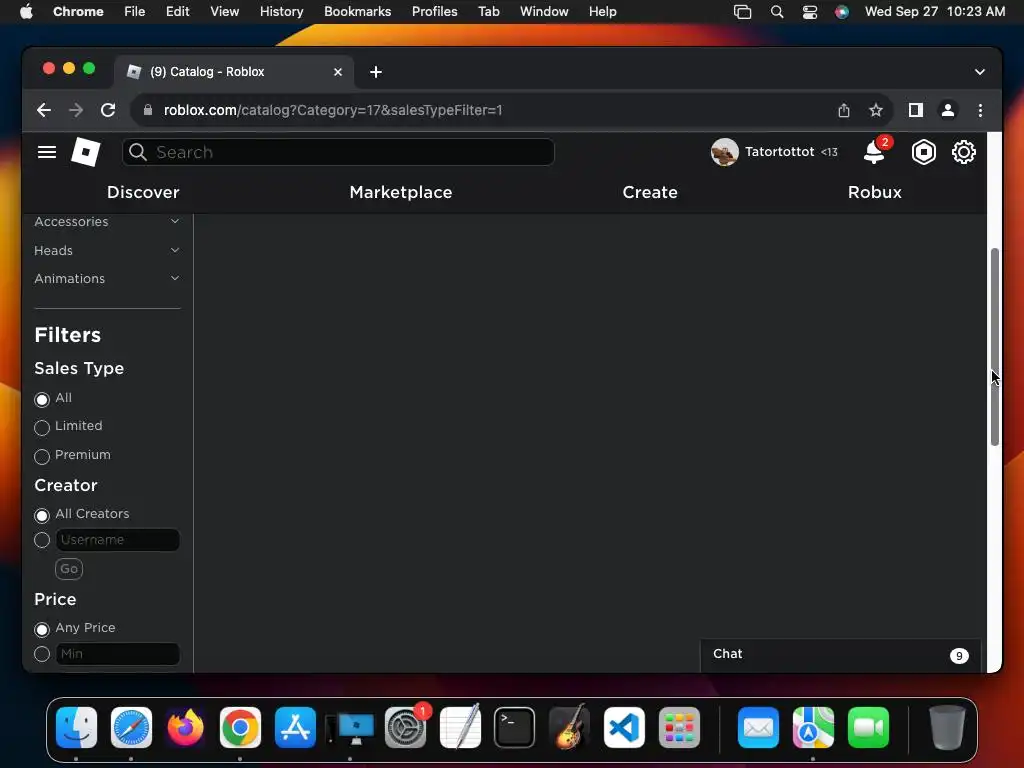The height and width of the screenshot is (768, 1024).
Task: Open the Profiles menu in the menu bar
Action: click(434, 12)
